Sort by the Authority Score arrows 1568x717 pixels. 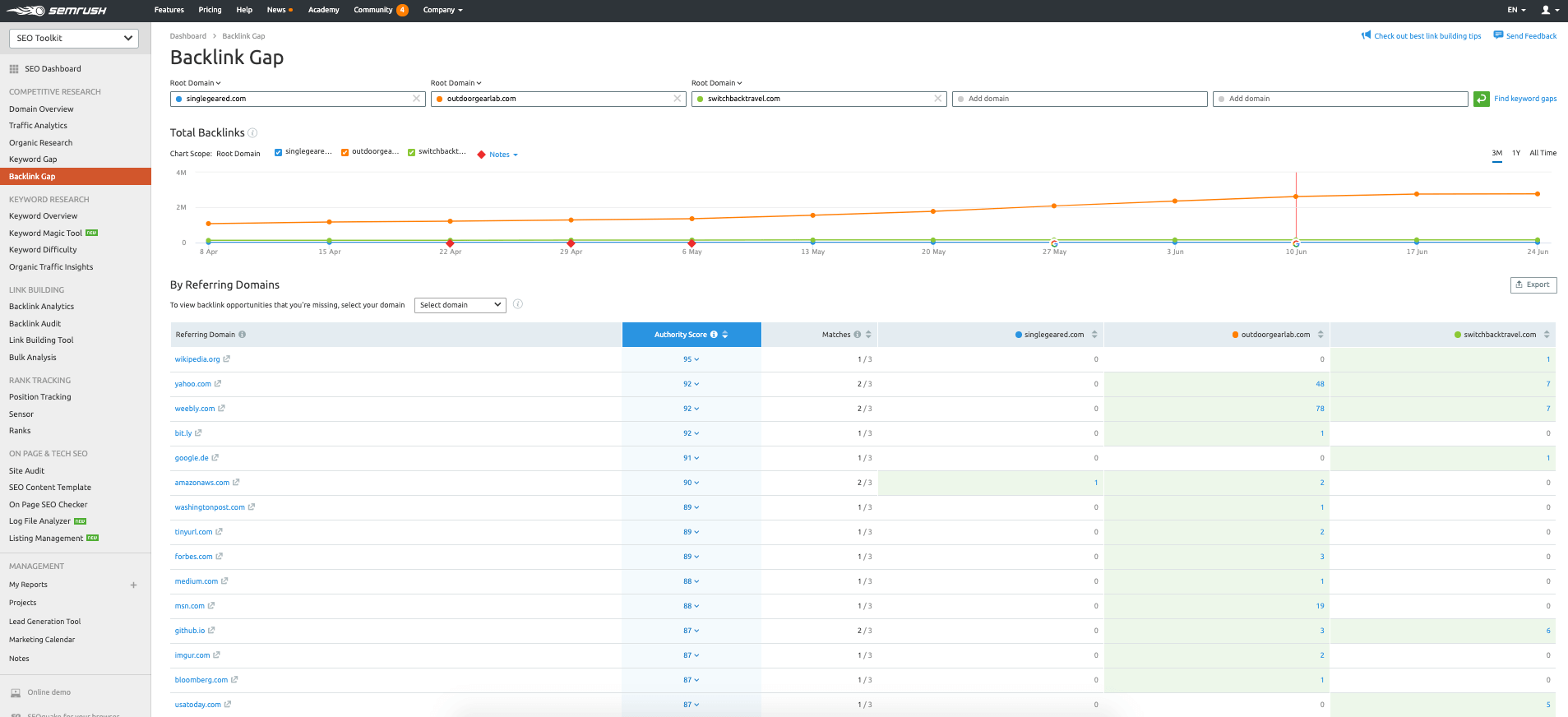(725, 335)
